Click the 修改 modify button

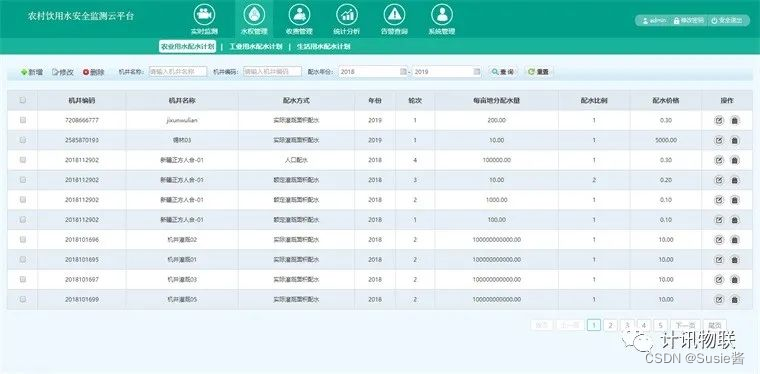pos(63,72)
